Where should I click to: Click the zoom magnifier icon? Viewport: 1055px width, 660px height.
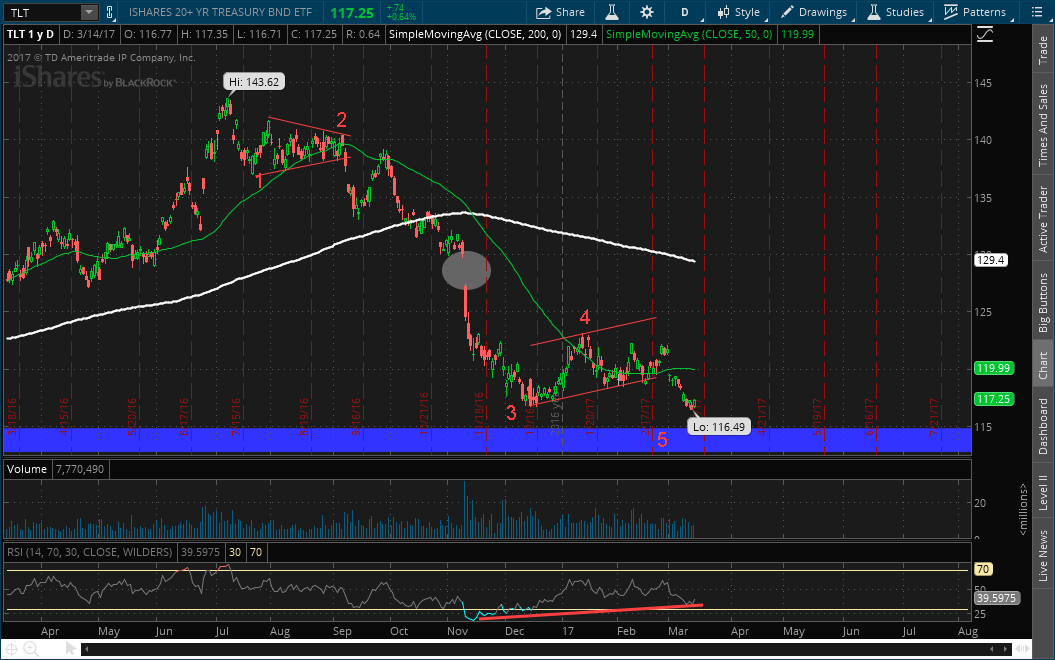[31, 649]
